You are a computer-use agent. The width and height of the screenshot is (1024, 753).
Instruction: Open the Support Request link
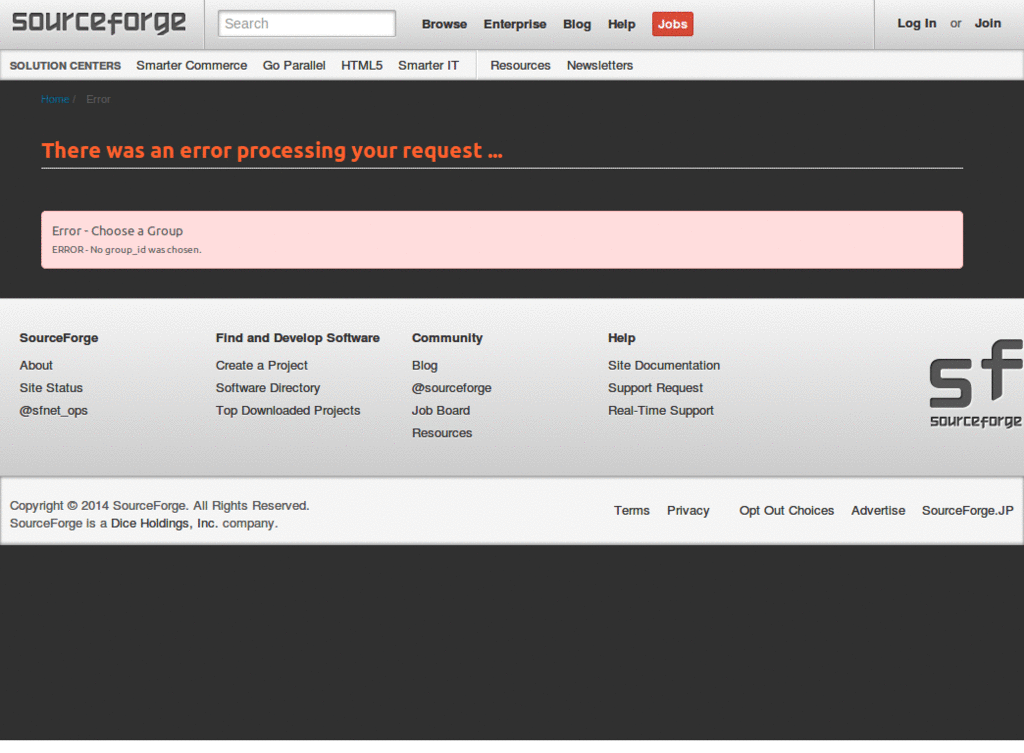pyautogui.click(x=655, y=388)
